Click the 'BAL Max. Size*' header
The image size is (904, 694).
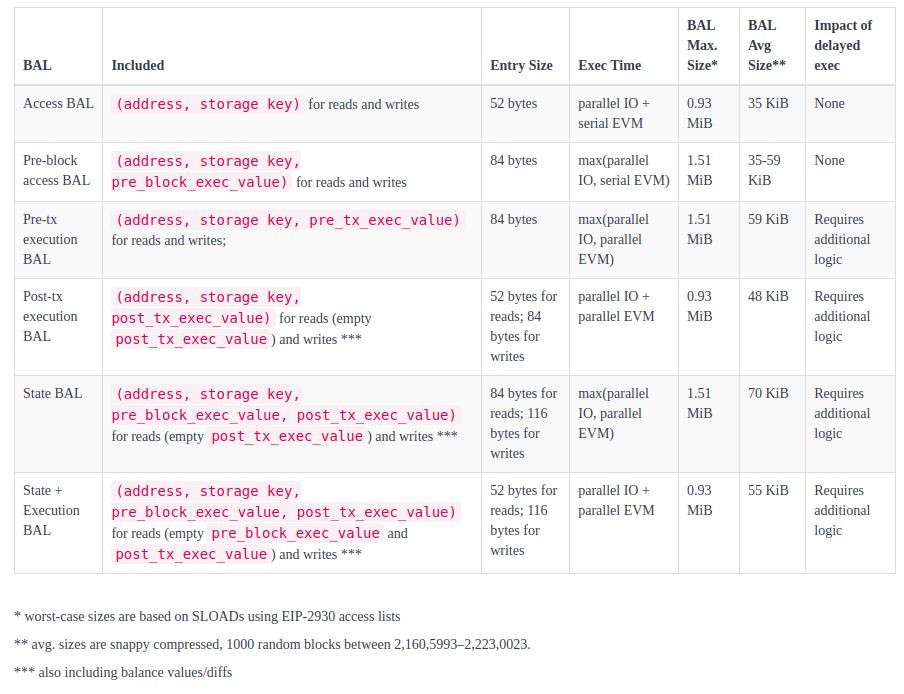coord(702,46)
